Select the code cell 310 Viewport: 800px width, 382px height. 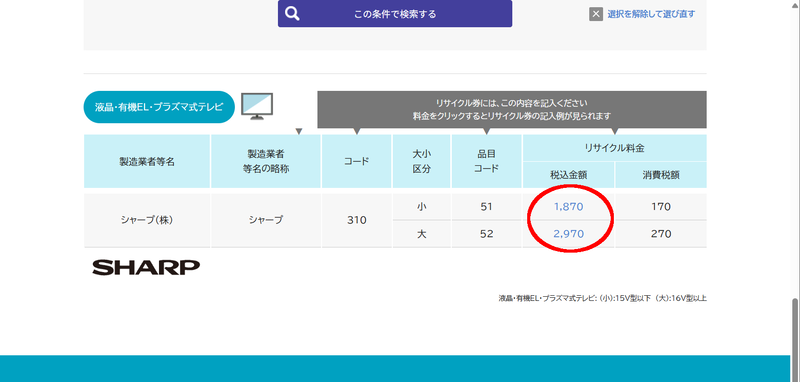tap(357, 220)
